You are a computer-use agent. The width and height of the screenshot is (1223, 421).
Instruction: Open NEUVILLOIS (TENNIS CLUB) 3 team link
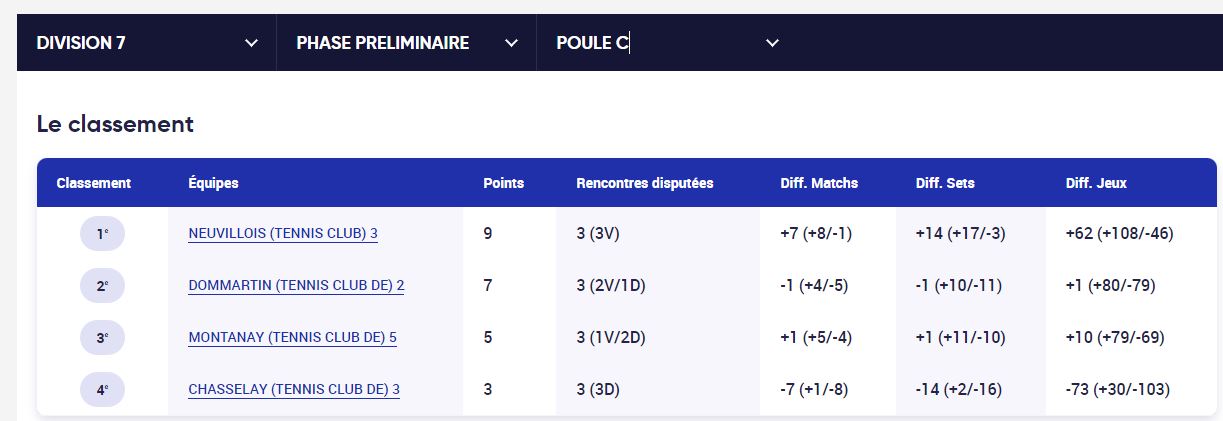click(283, 234)
